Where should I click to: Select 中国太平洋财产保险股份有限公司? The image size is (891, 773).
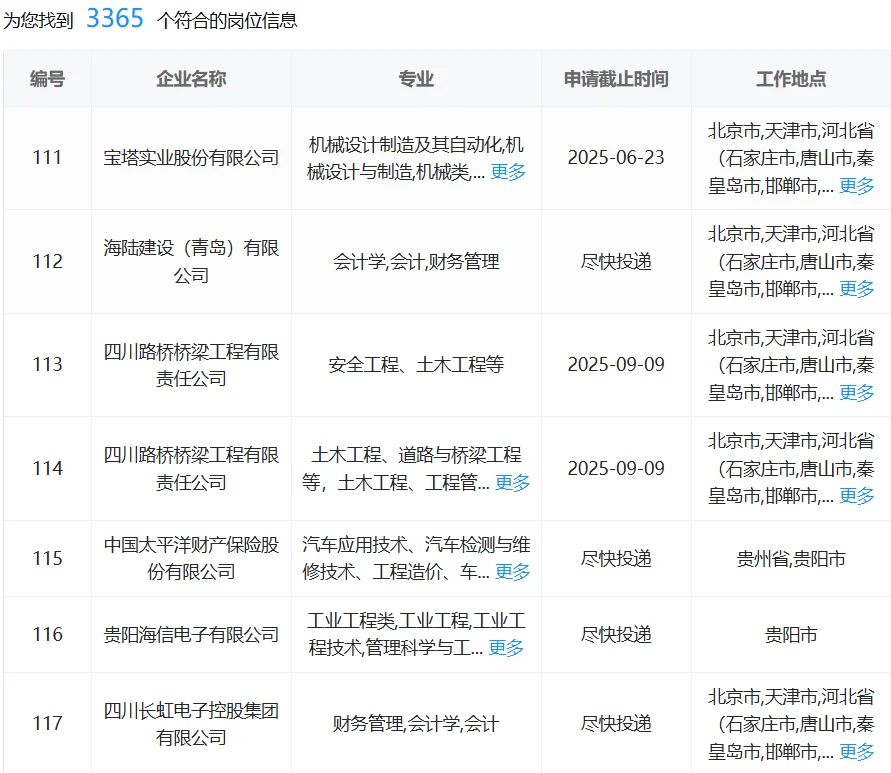190,559
